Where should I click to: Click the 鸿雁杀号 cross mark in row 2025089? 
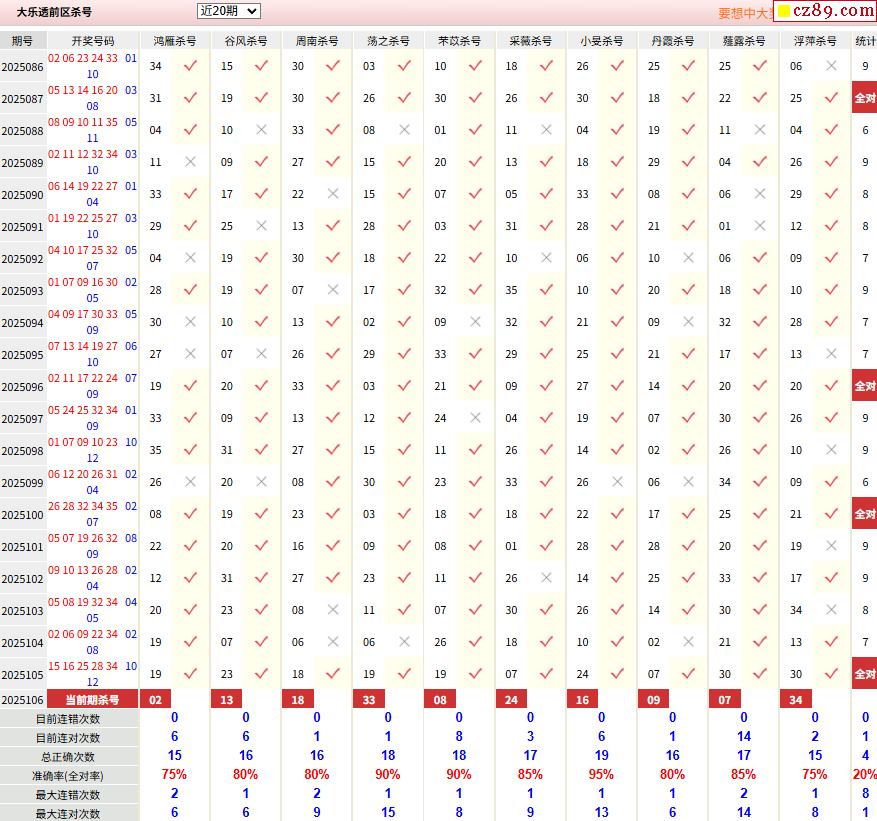(191, 162)
